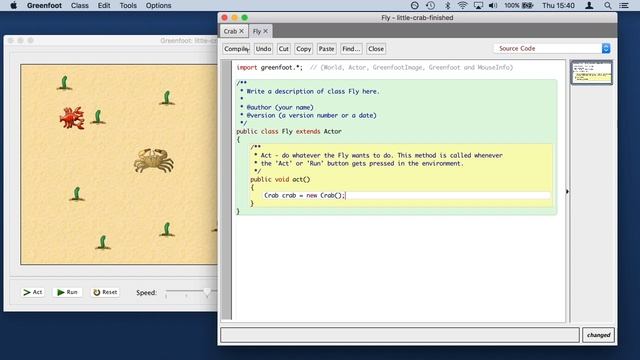The image size is (640, 360).
Task: Click the 'public class Fly extends Actor' line
Action: pos(289,131)
